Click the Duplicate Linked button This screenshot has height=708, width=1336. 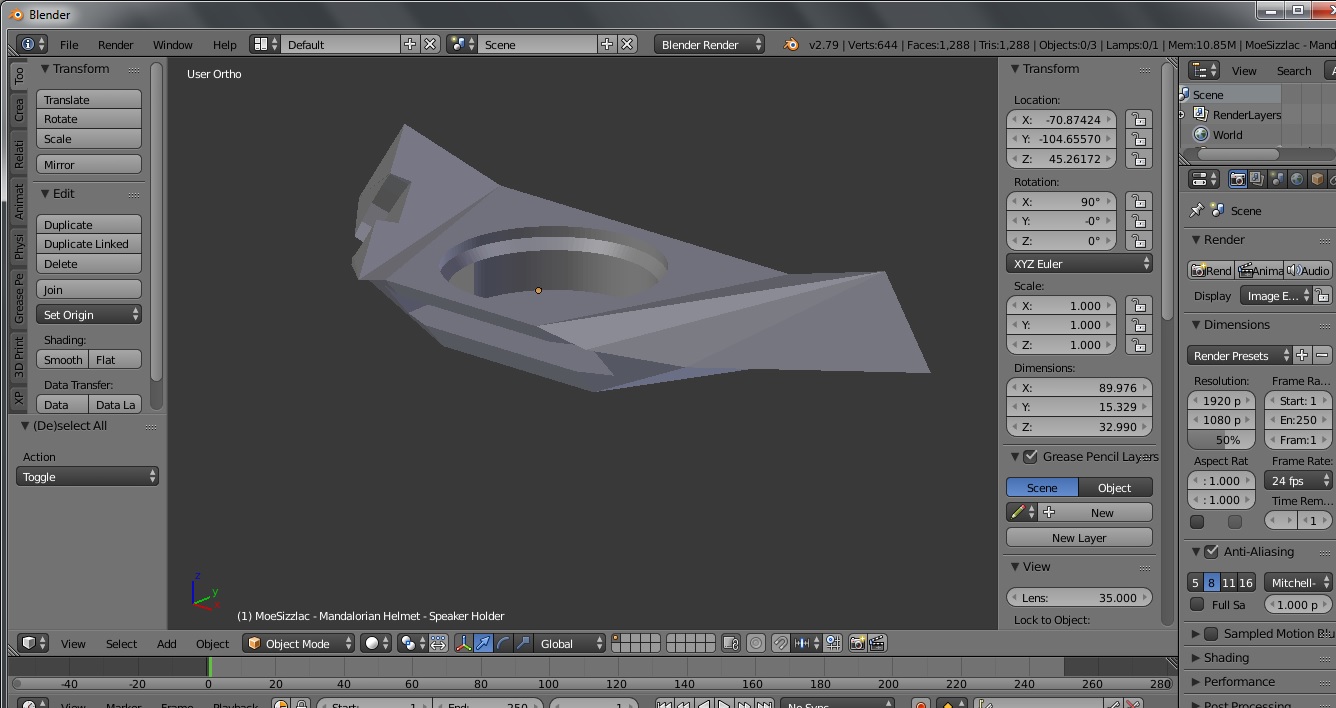point(88,244)
